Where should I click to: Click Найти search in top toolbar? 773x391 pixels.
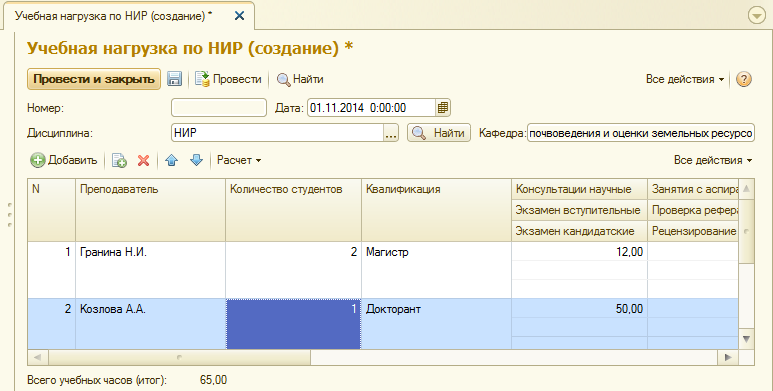point(300,79)
